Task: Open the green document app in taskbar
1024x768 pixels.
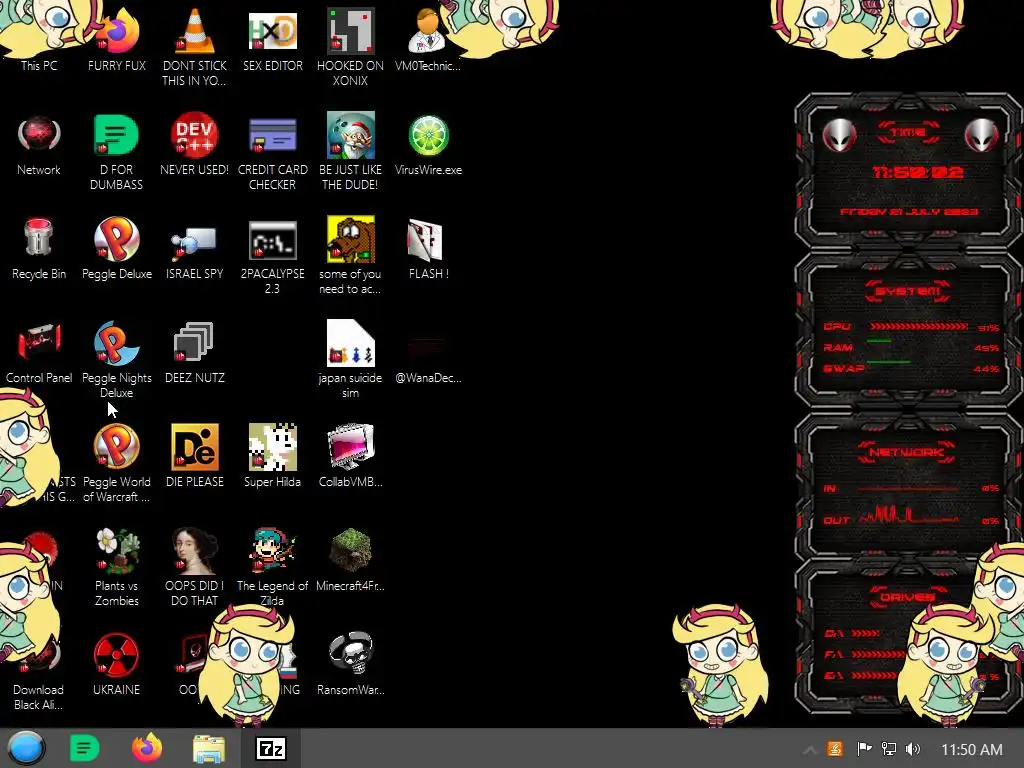Action: pyautogui.click(x=84, y=748)
